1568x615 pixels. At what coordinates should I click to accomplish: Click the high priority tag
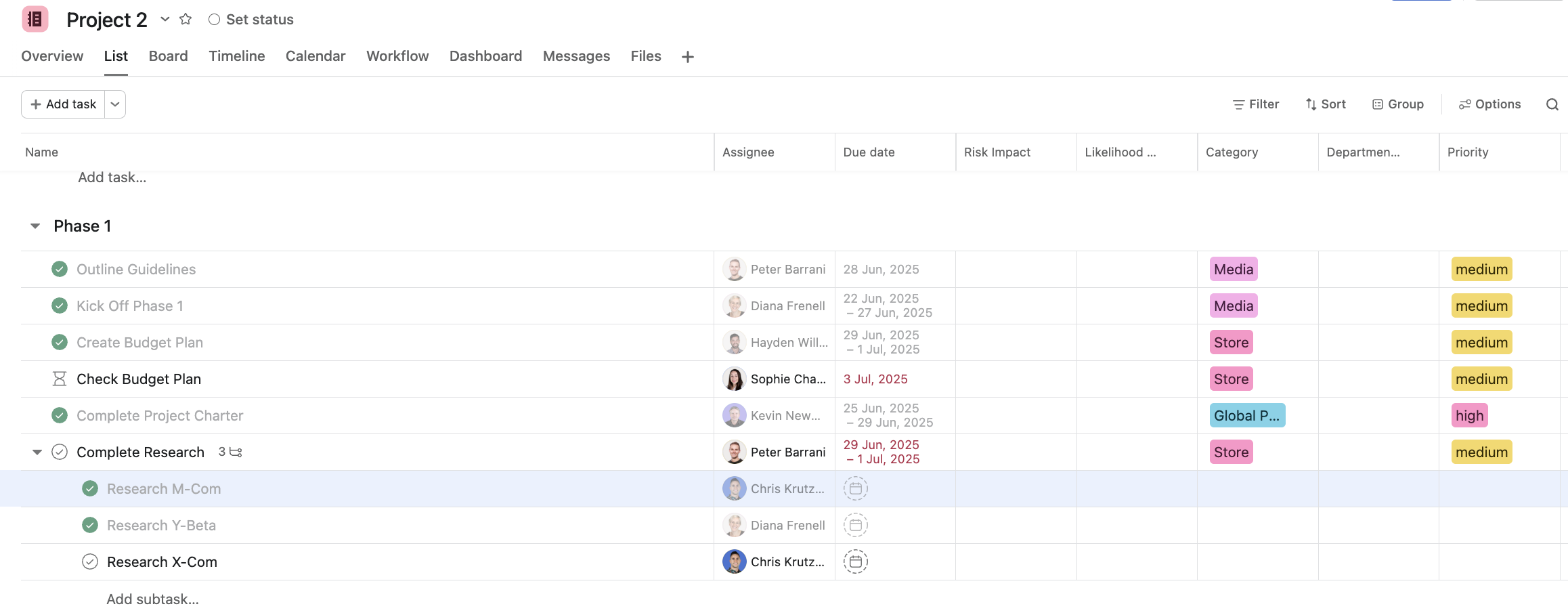pyautogui.click(x=1469, y=416)
